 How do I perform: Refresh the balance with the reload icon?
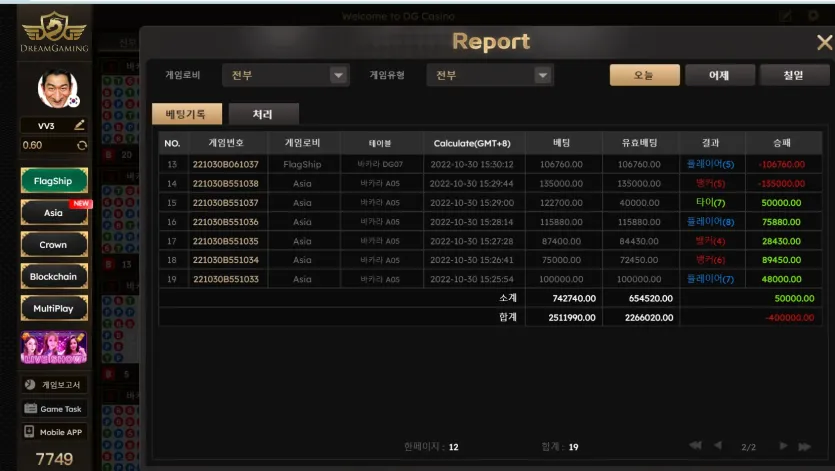tap(82, 145)
